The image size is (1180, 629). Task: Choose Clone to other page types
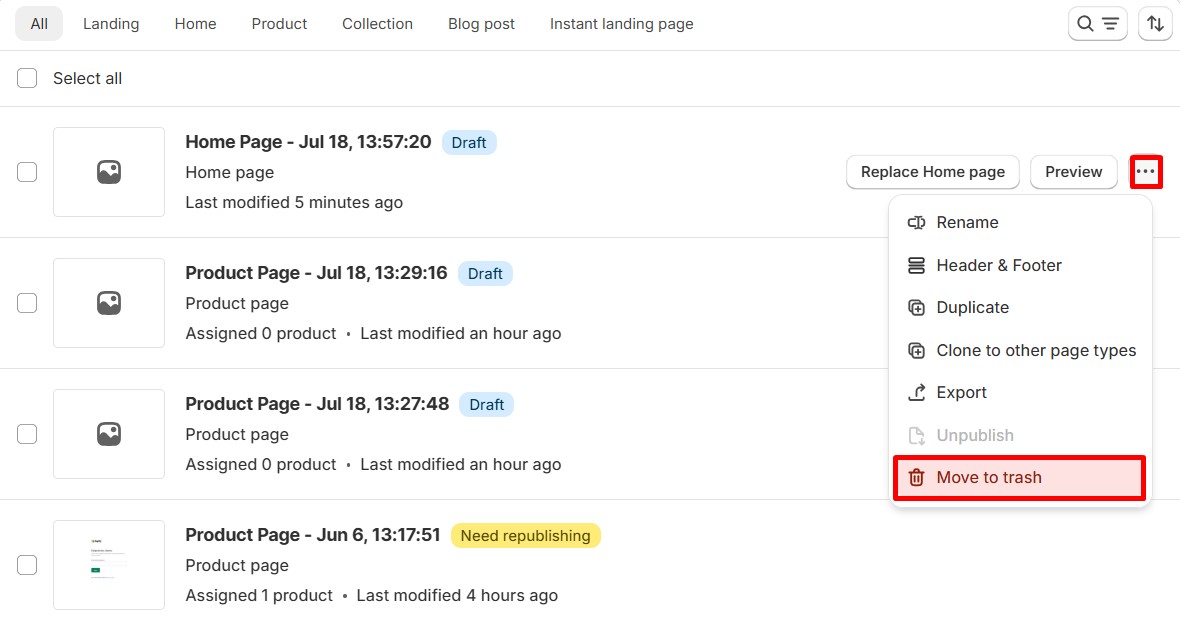pos(1035,351)
